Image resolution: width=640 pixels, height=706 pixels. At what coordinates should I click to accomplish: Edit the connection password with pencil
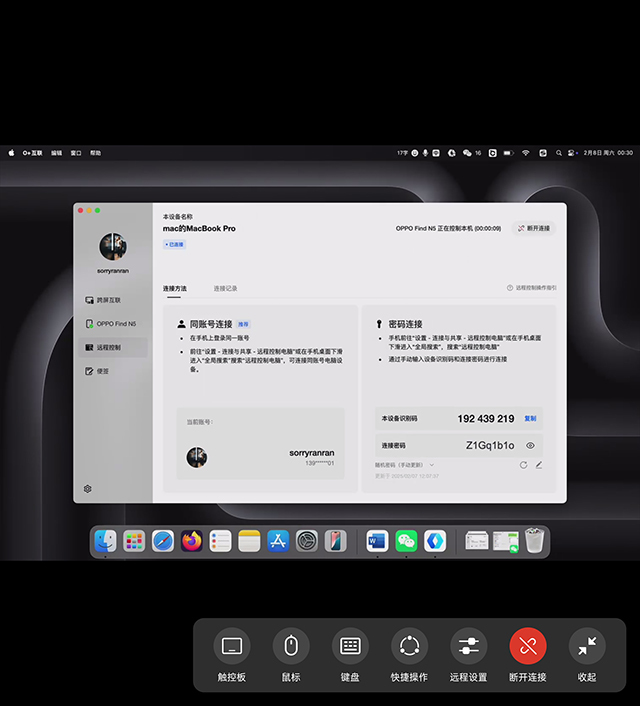pyautogui.click(x=539, y=465)
